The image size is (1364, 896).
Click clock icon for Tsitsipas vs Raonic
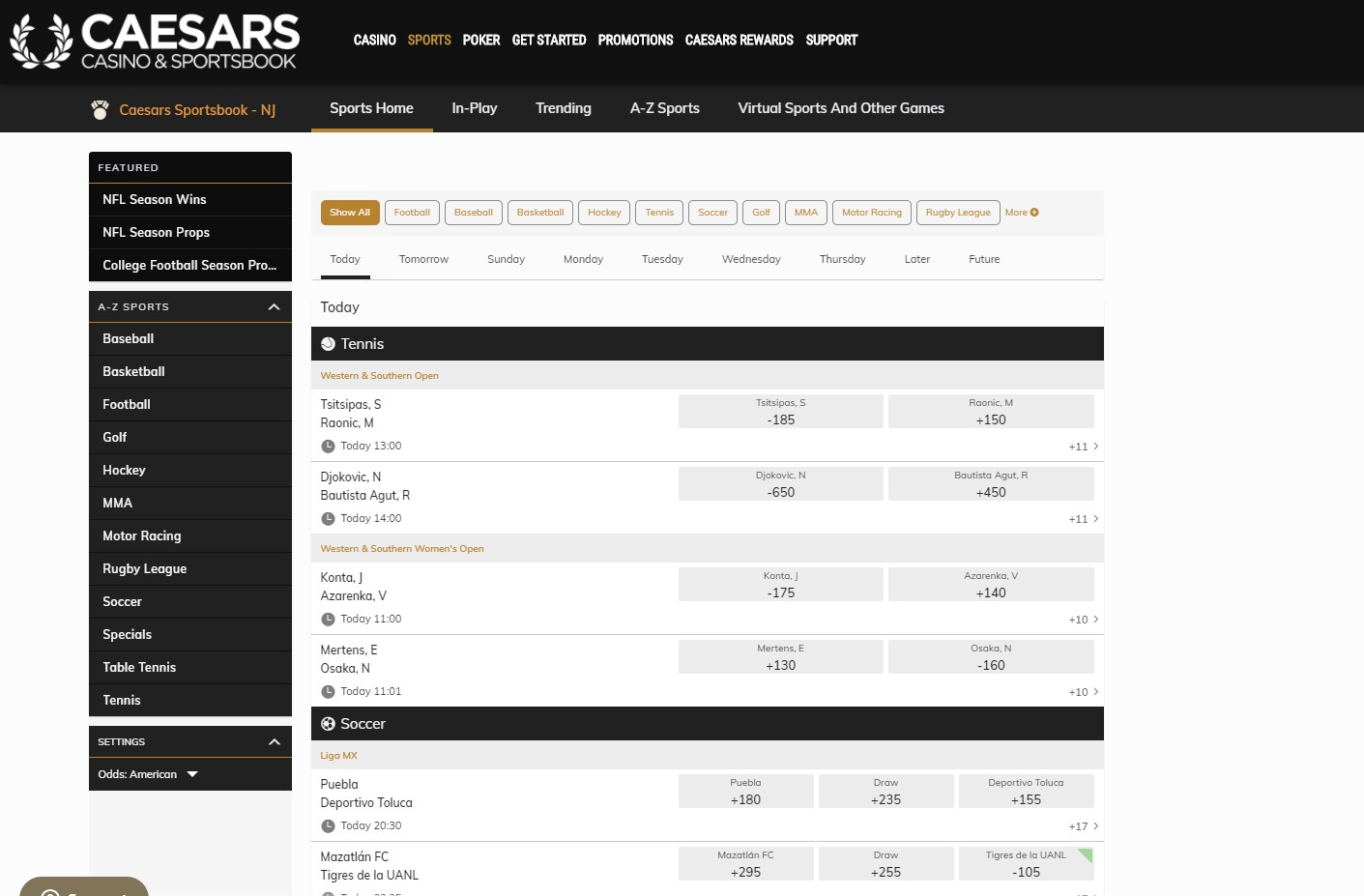tap(328, 447)
